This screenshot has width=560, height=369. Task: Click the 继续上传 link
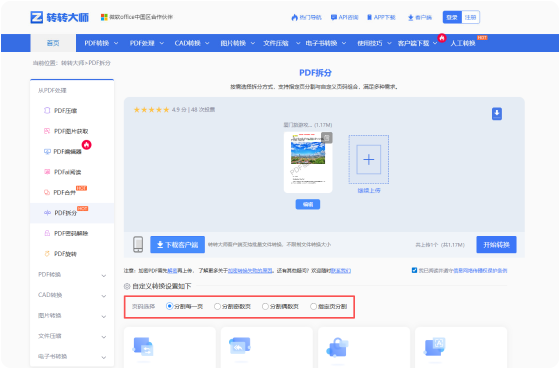click(369, 191)
